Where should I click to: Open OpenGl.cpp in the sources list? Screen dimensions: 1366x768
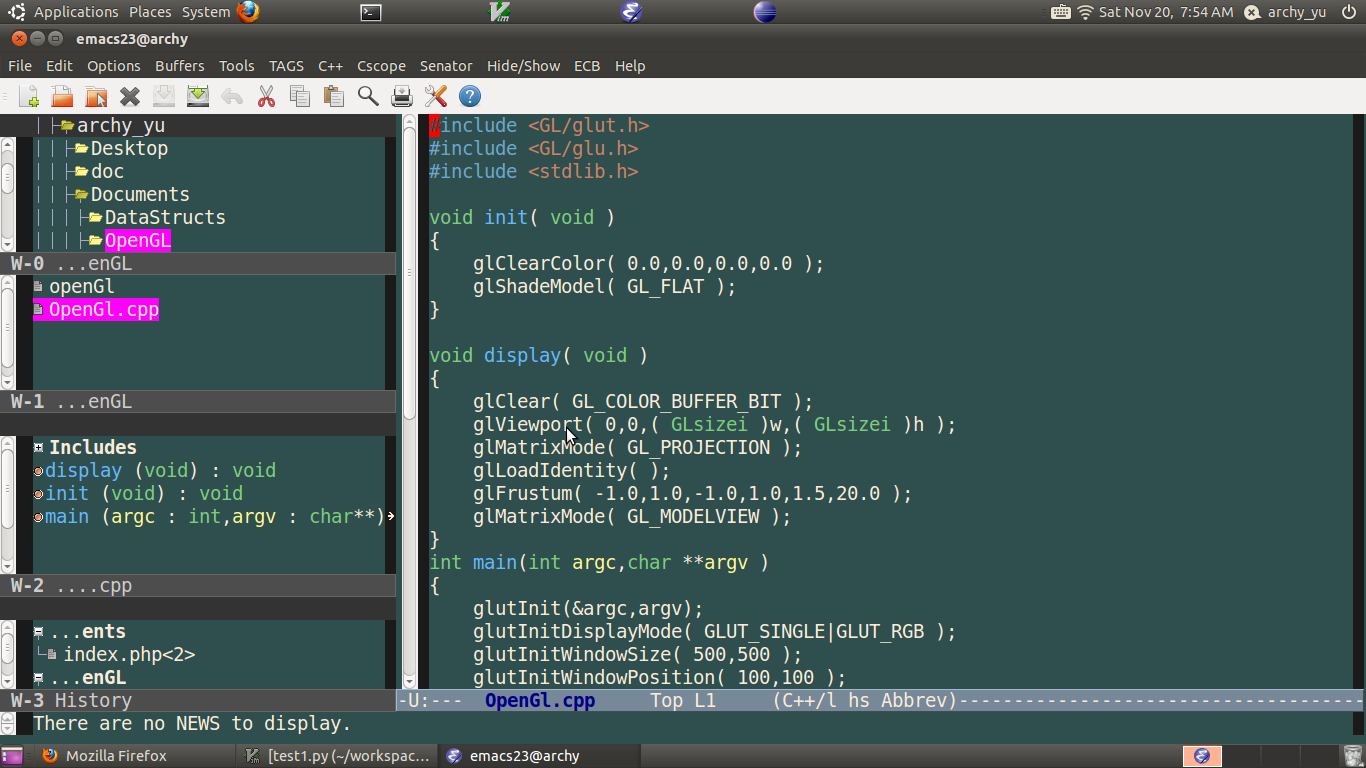[104, 310]
